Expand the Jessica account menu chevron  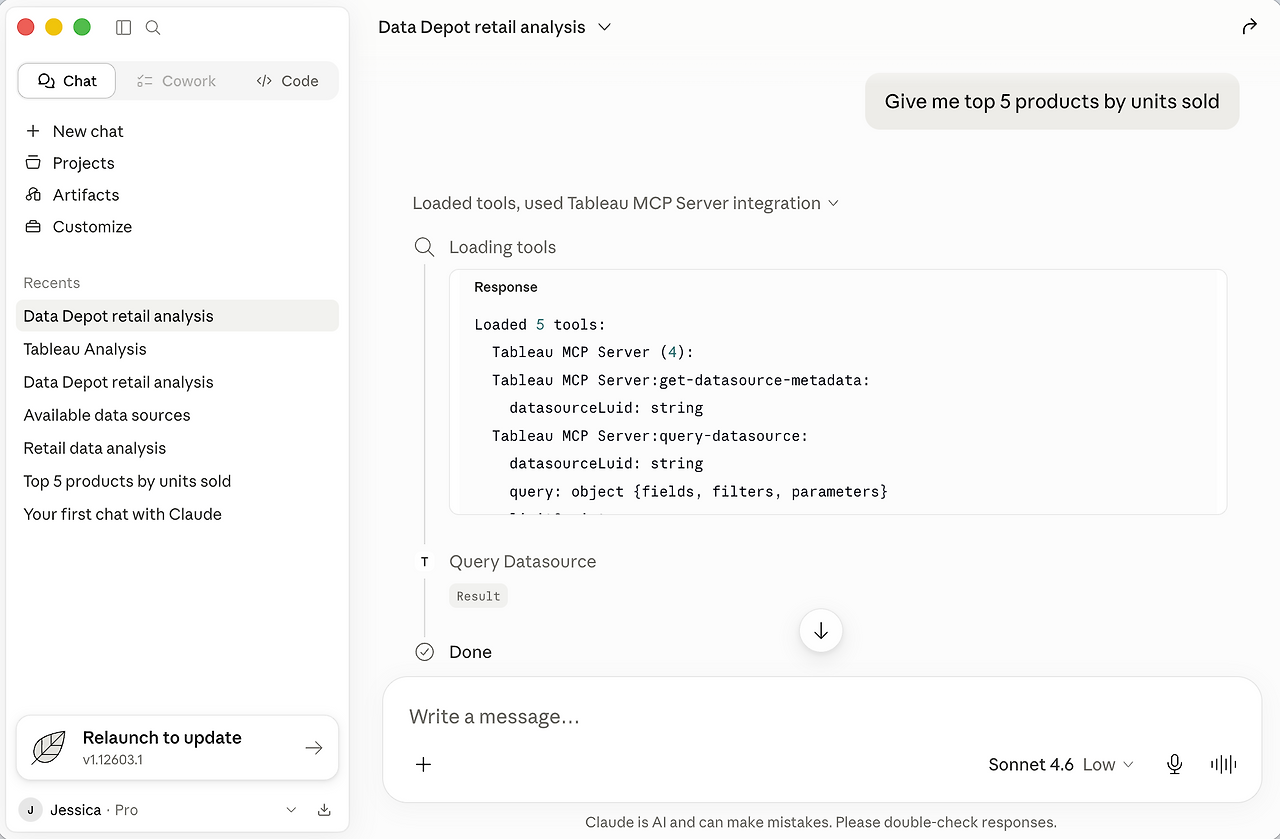pyautogui.click(x=291, y=810)
